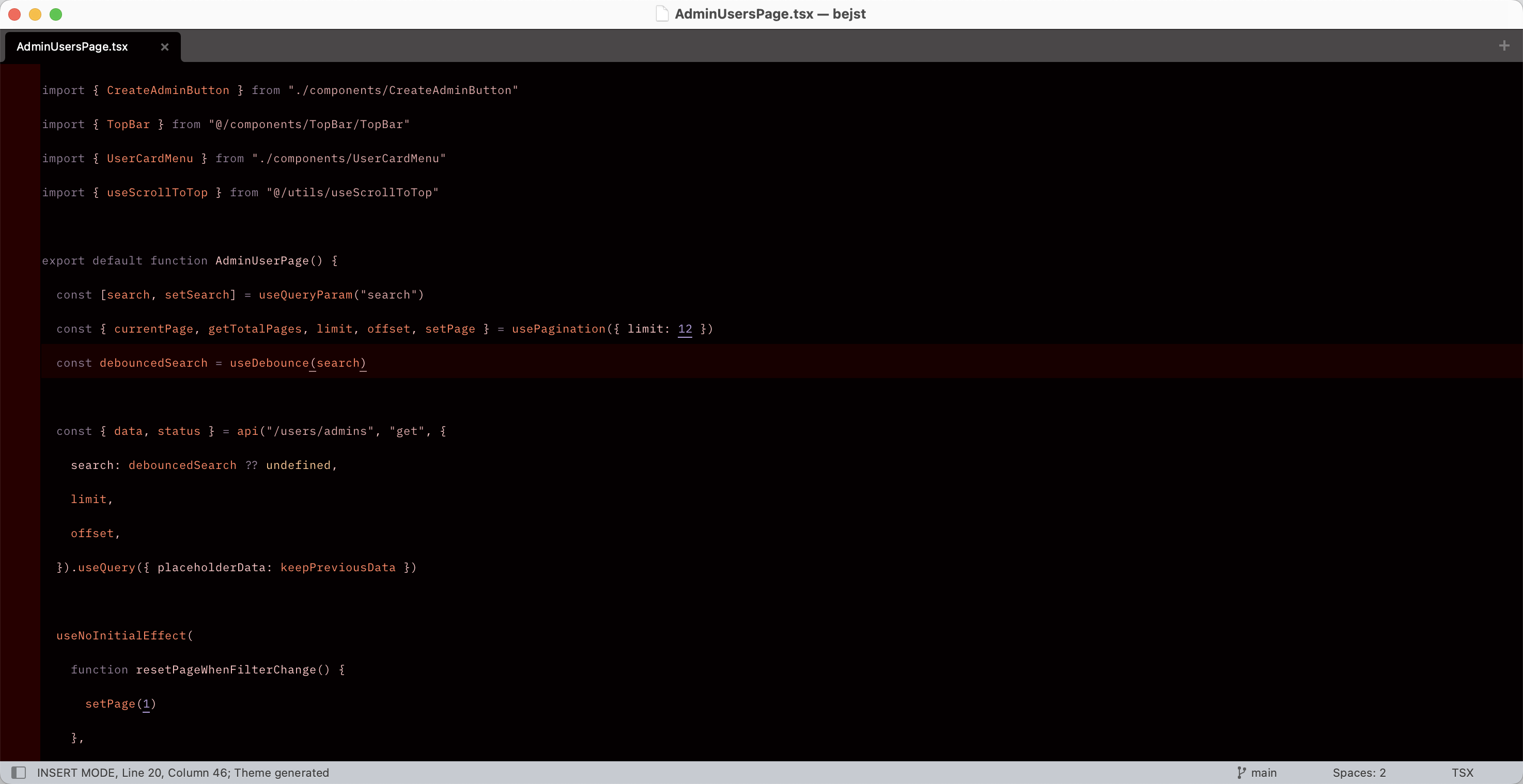Click resetPageWhenFilterChange function name
Viewport: 1523px width, 784px height.
[226, 670]
